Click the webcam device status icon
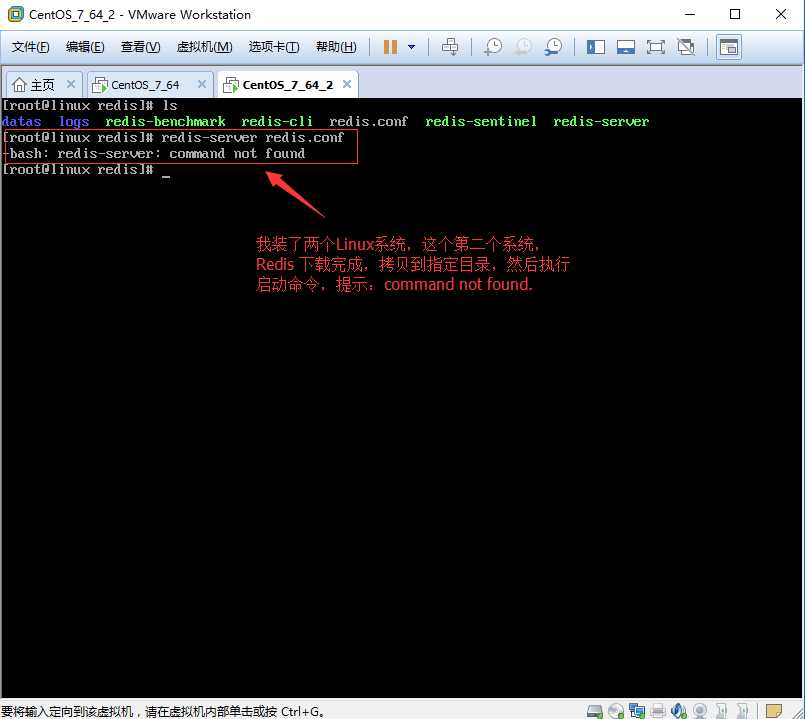Viewport: 805px width, 719px height. (x=700, y=711)
